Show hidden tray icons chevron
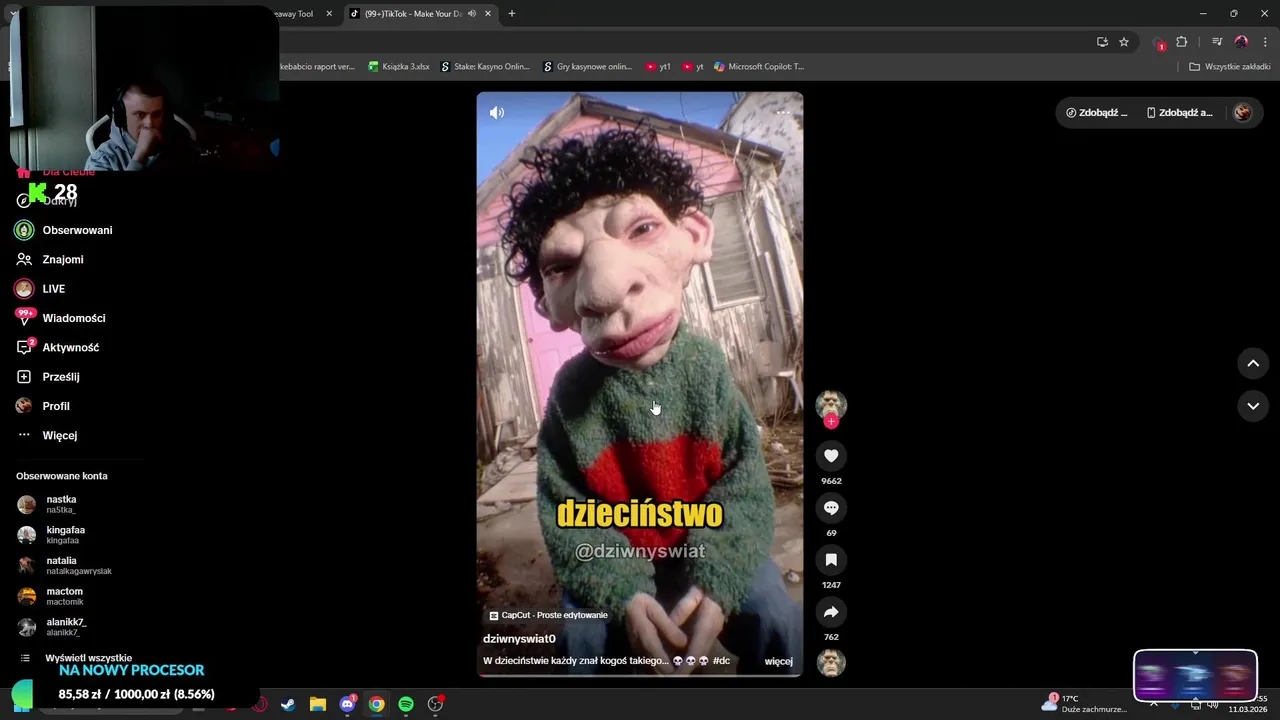The height and width of the screenshot is (720, 1280). (x=1153, y=704)
